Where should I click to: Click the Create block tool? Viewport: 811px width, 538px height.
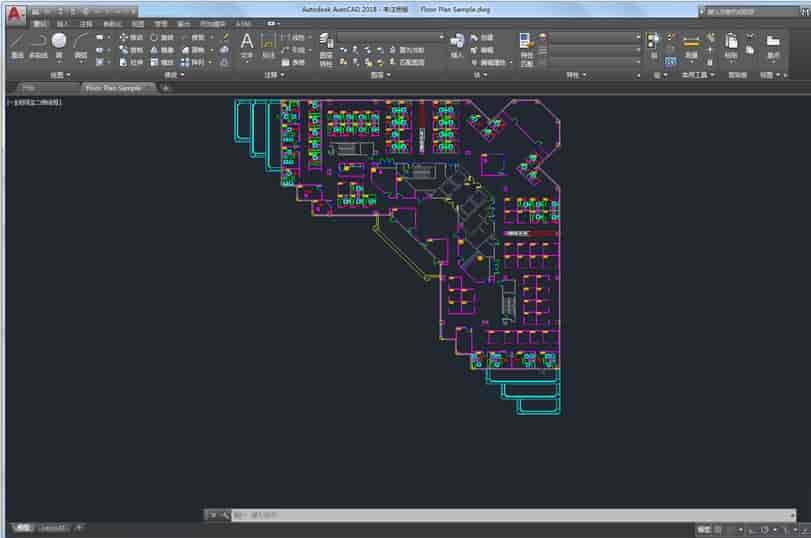pyautogui.click(x=482, y=37)
